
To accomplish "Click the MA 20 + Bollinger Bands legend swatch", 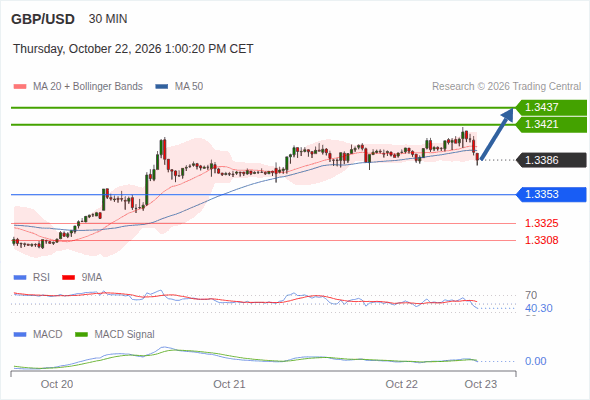I will 20,87.
